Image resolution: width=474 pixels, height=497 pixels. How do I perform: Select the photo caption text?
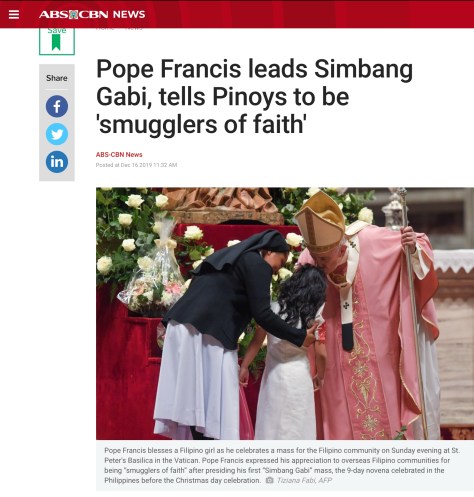tap(282, 465)
